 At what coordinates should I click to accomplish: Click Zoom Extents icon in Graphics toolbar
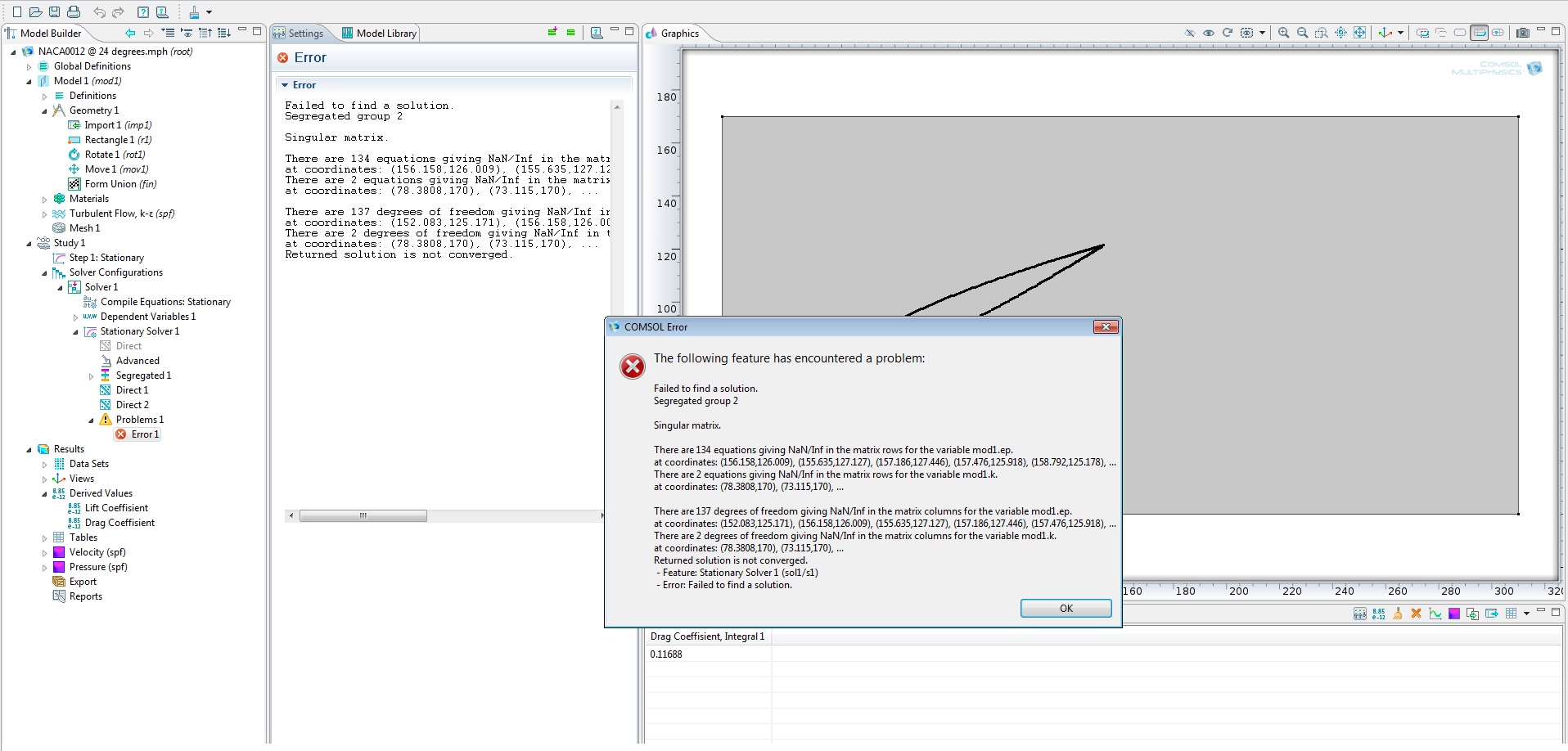click(x=1359, y=33)
